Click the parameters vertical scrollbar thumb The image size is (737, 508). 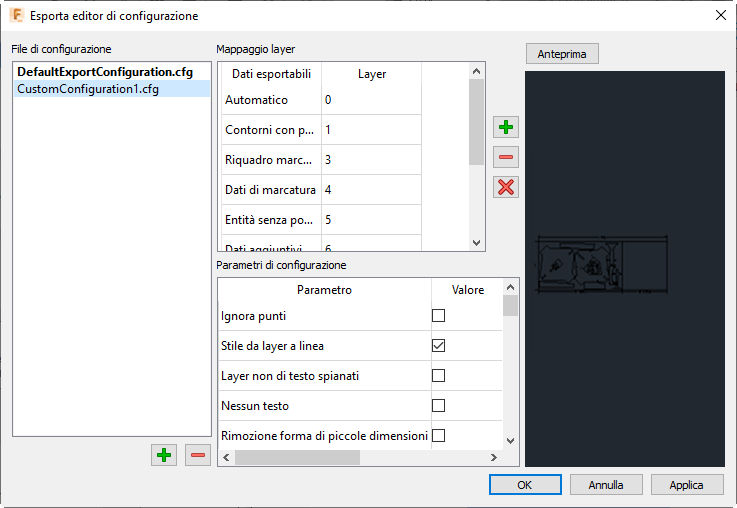(510, 305)
